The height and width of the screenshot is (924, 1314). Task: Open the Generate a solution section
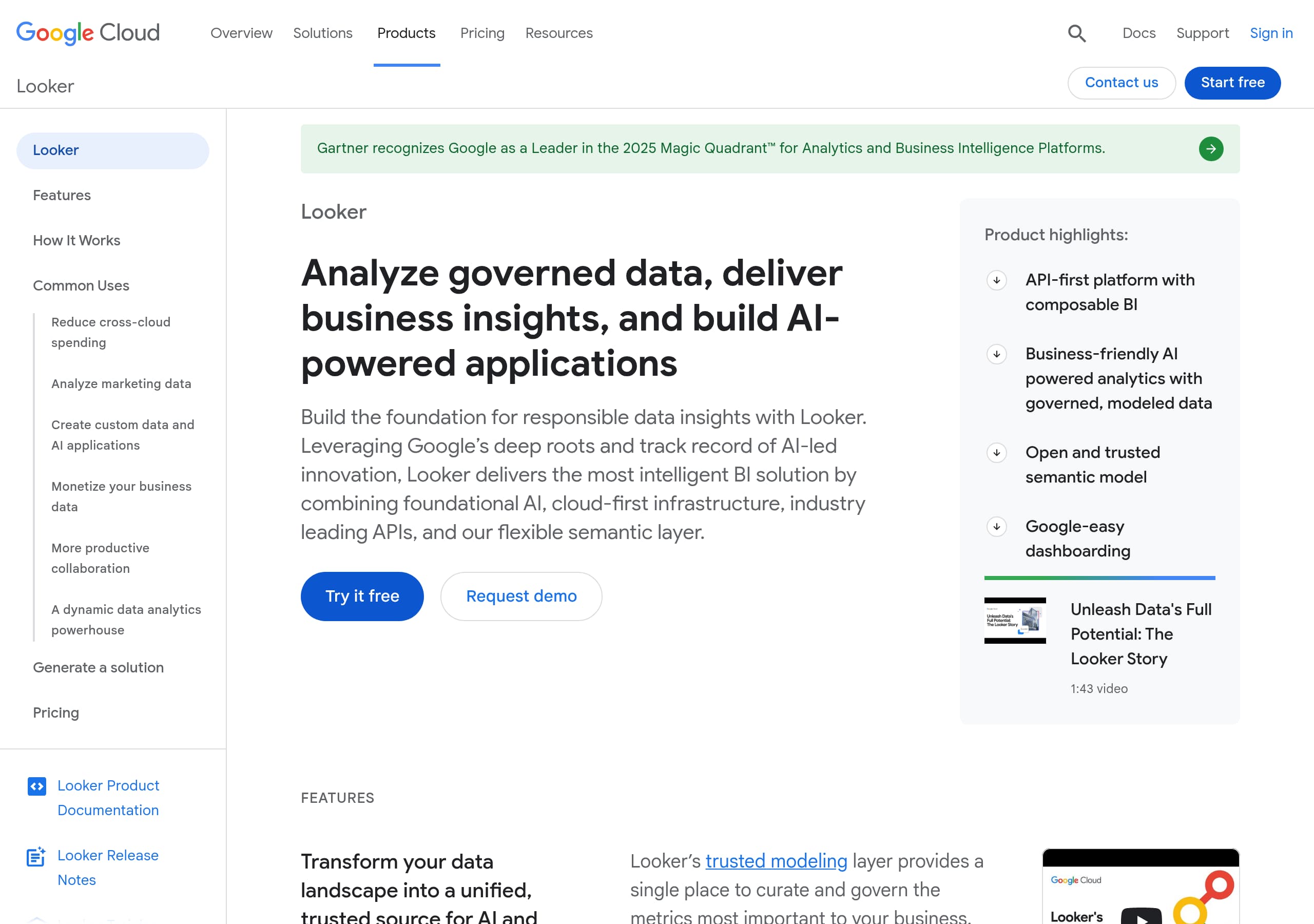click(98, 667)
